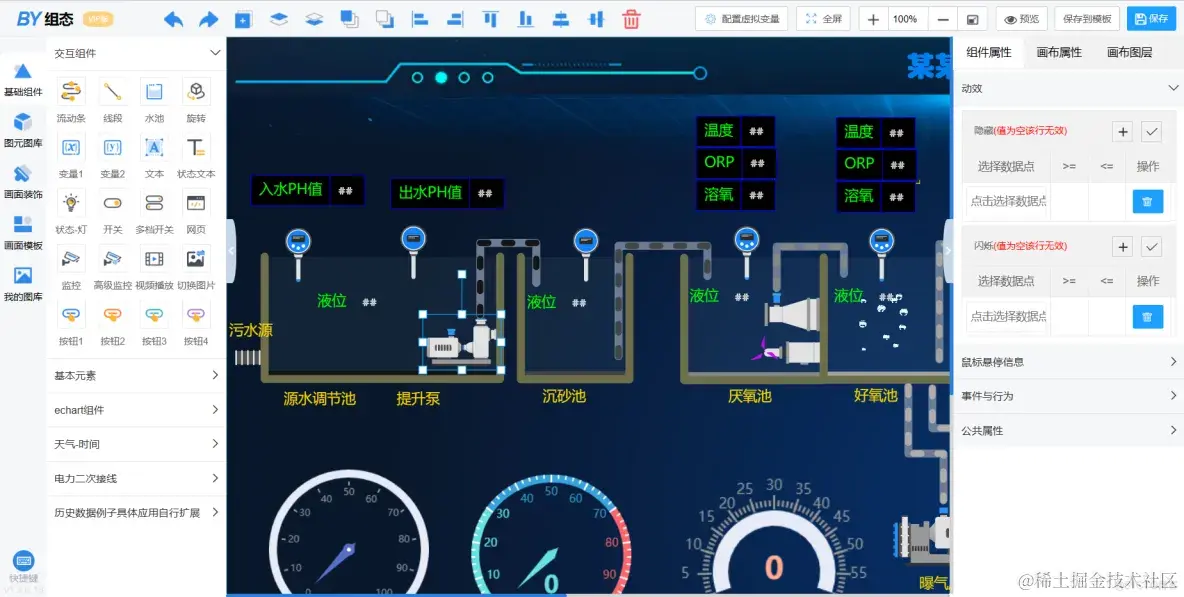Click the 预览 preview button
Image resolution: width=1184 pixels, height=597 pixels.
[1021, 18]
